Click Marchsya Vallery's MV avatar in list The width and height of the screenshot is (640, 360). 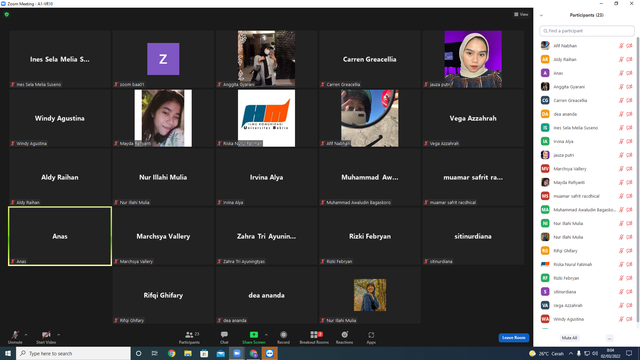[545, 169]
